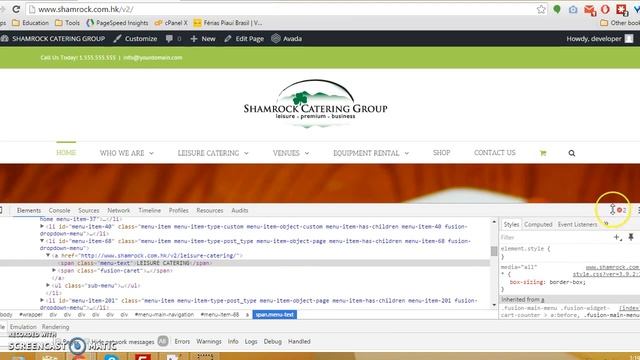Click the Filter field in Styles pane

pyautogui.click(x=555, y=237)
